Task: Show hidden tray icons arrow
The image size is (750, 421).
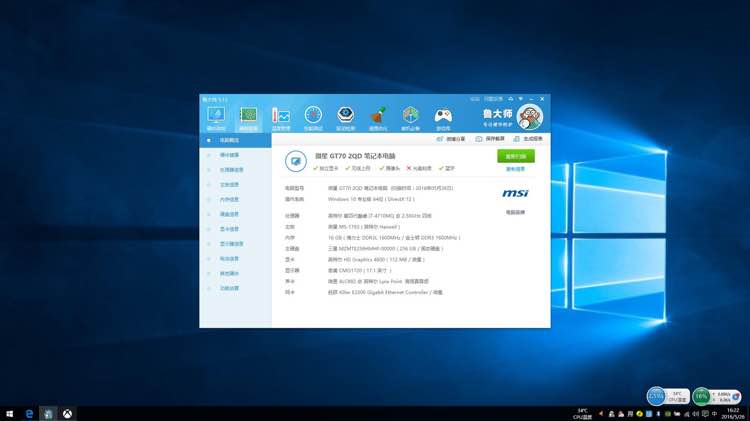Action: tap(601, 413)
